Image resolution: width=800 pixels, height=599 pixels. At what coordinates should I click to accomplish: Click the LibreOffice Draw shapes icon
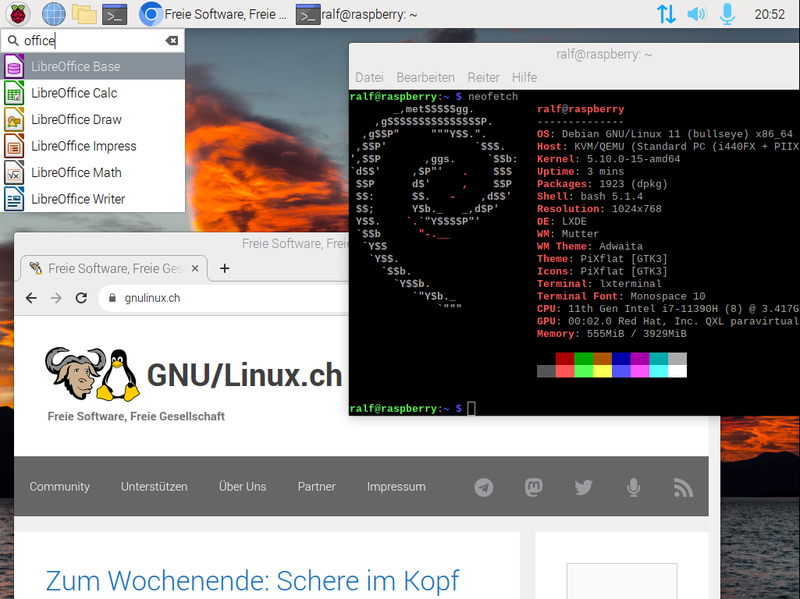(x=14, y=119)
